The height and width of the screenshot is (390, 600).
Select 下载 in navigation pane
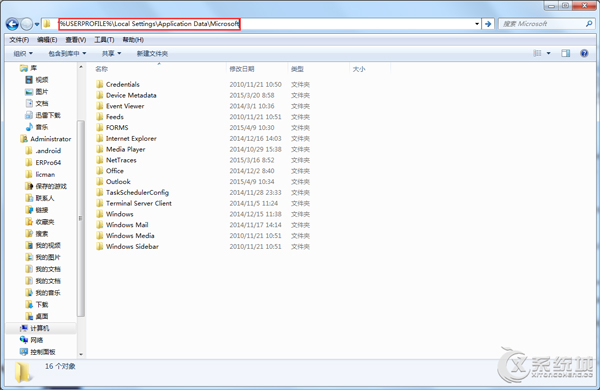37,305
